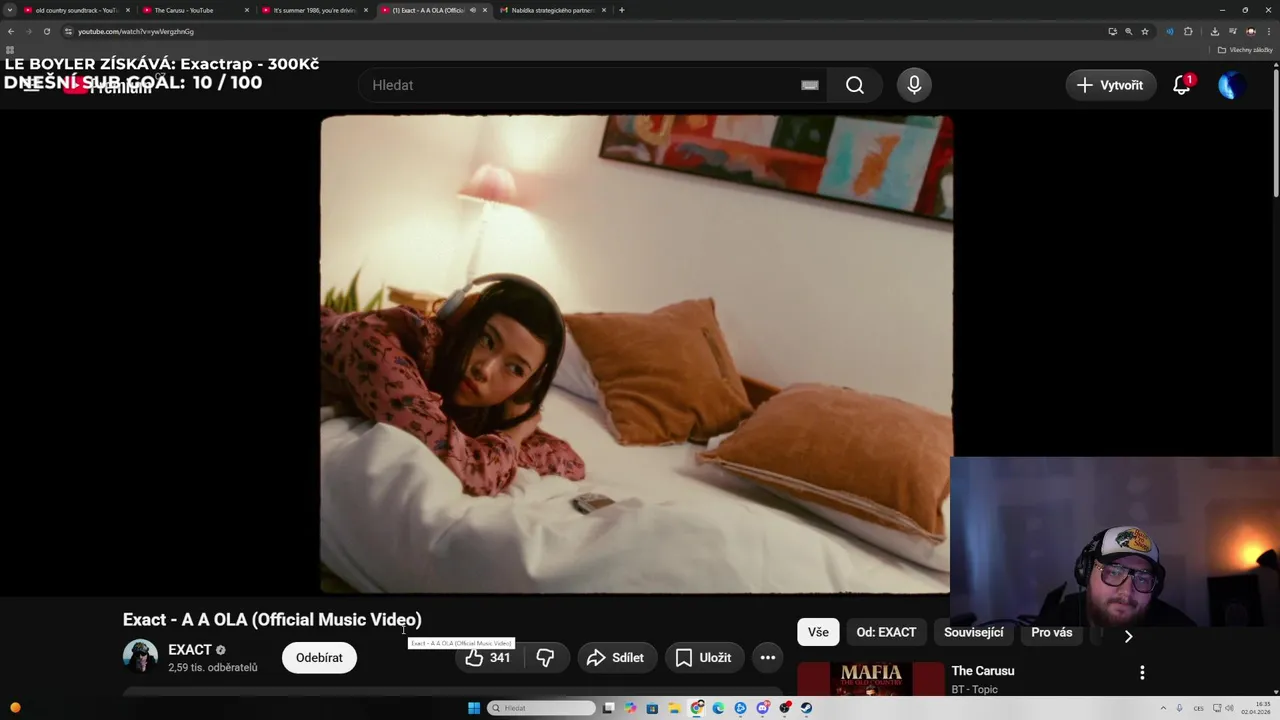Expand the tab search dropdown arrow
The width and height of the screenshot is (1280, 720).
point(10,10)
